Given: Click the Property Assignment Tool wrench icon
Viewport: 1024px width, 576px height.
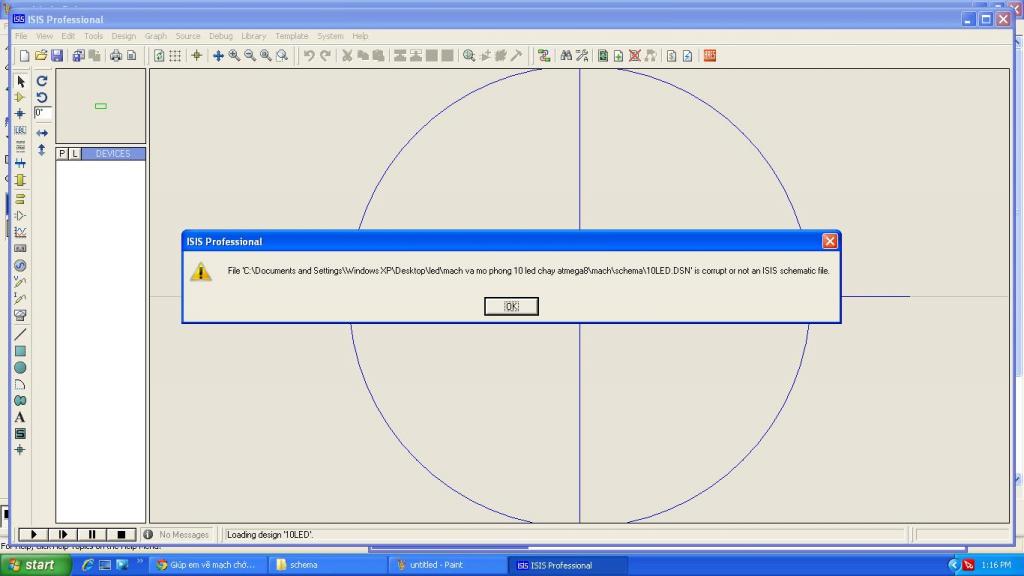Looking at the screenshot, I should 582,56.
